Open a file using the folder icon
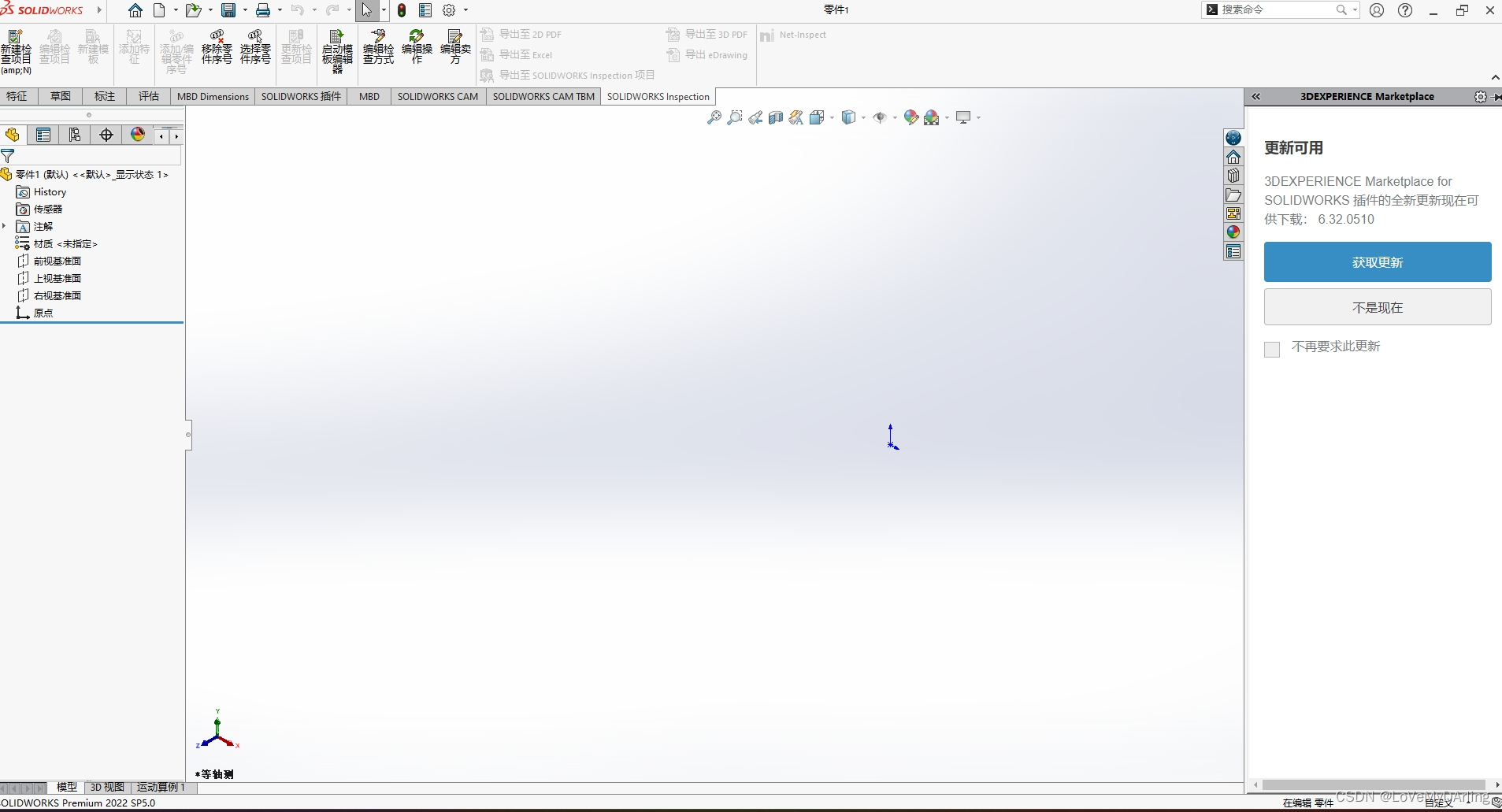The image size is (1502, 812). [193, 10]
